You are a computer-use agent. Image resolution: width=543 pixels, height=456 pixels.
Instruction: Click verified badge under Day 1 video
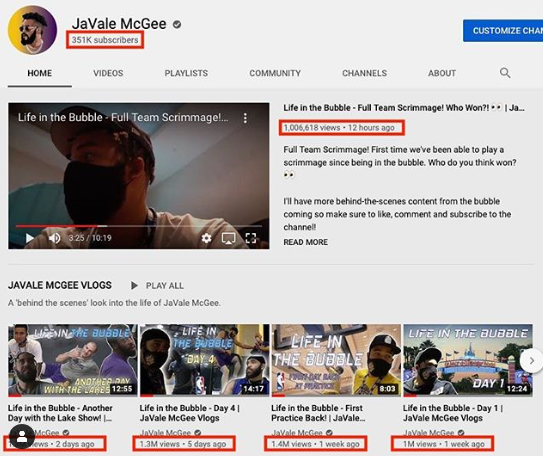461,432
